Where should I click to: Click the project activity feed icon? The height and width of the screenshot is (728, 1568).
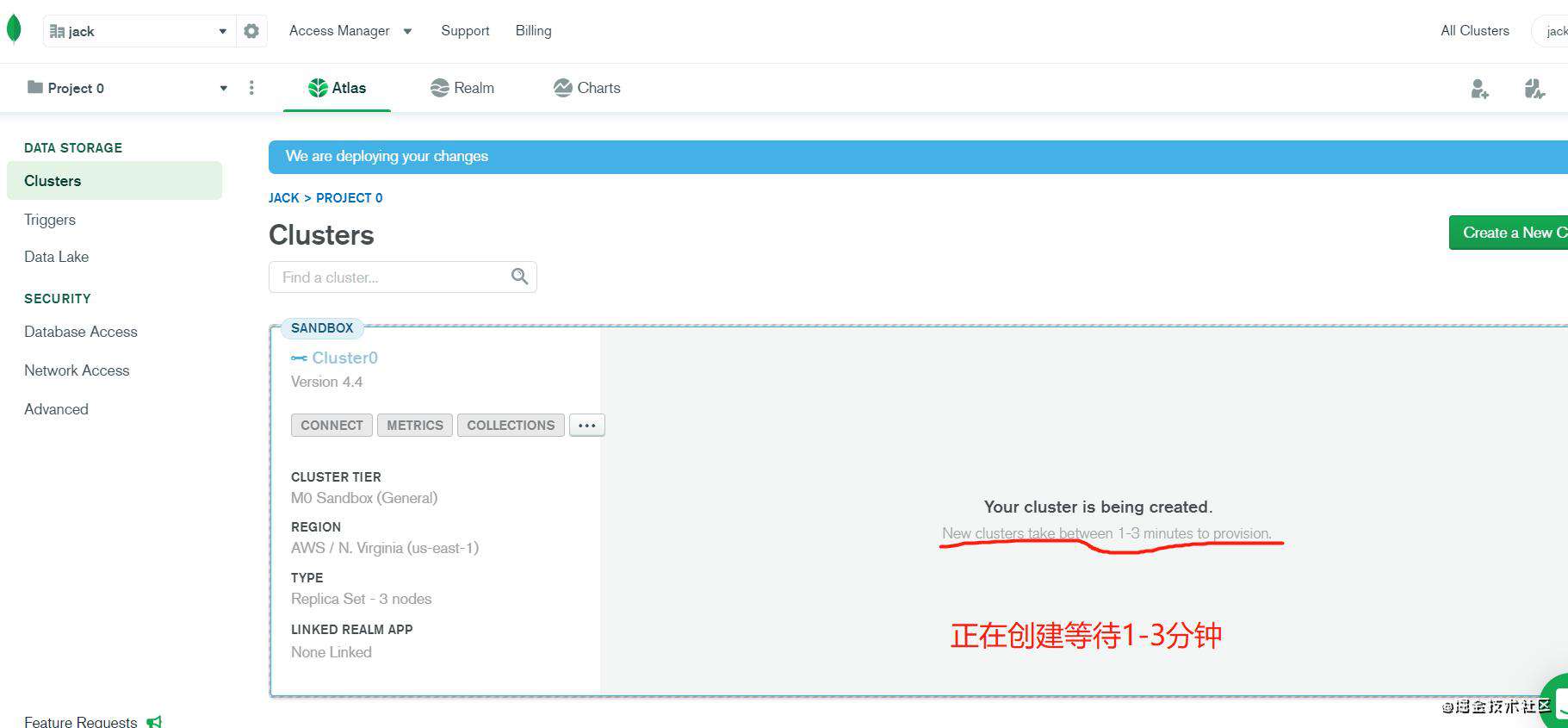click(x=1534, y=89)
